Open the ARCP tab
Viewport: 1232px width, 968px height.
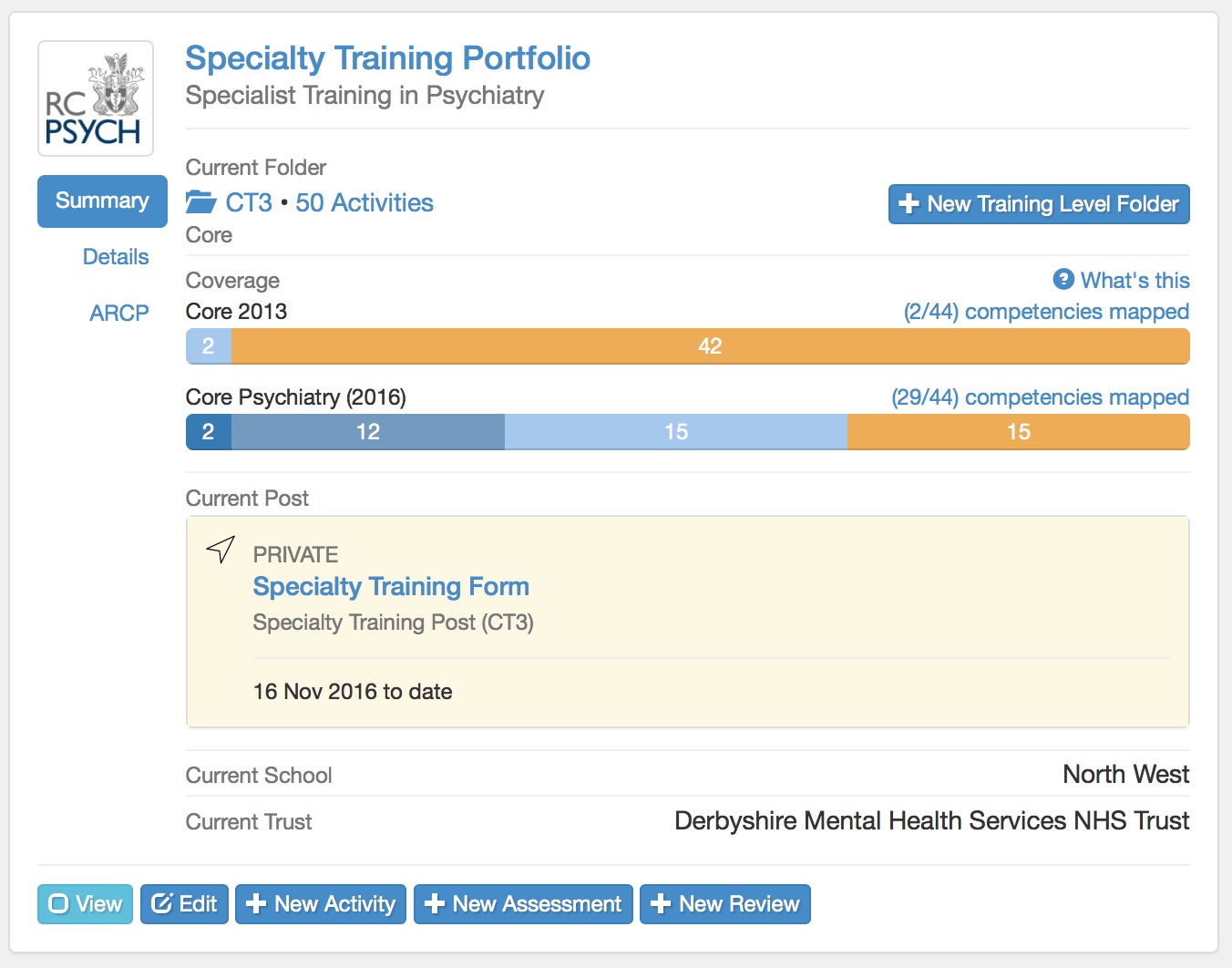pos(119,314)
